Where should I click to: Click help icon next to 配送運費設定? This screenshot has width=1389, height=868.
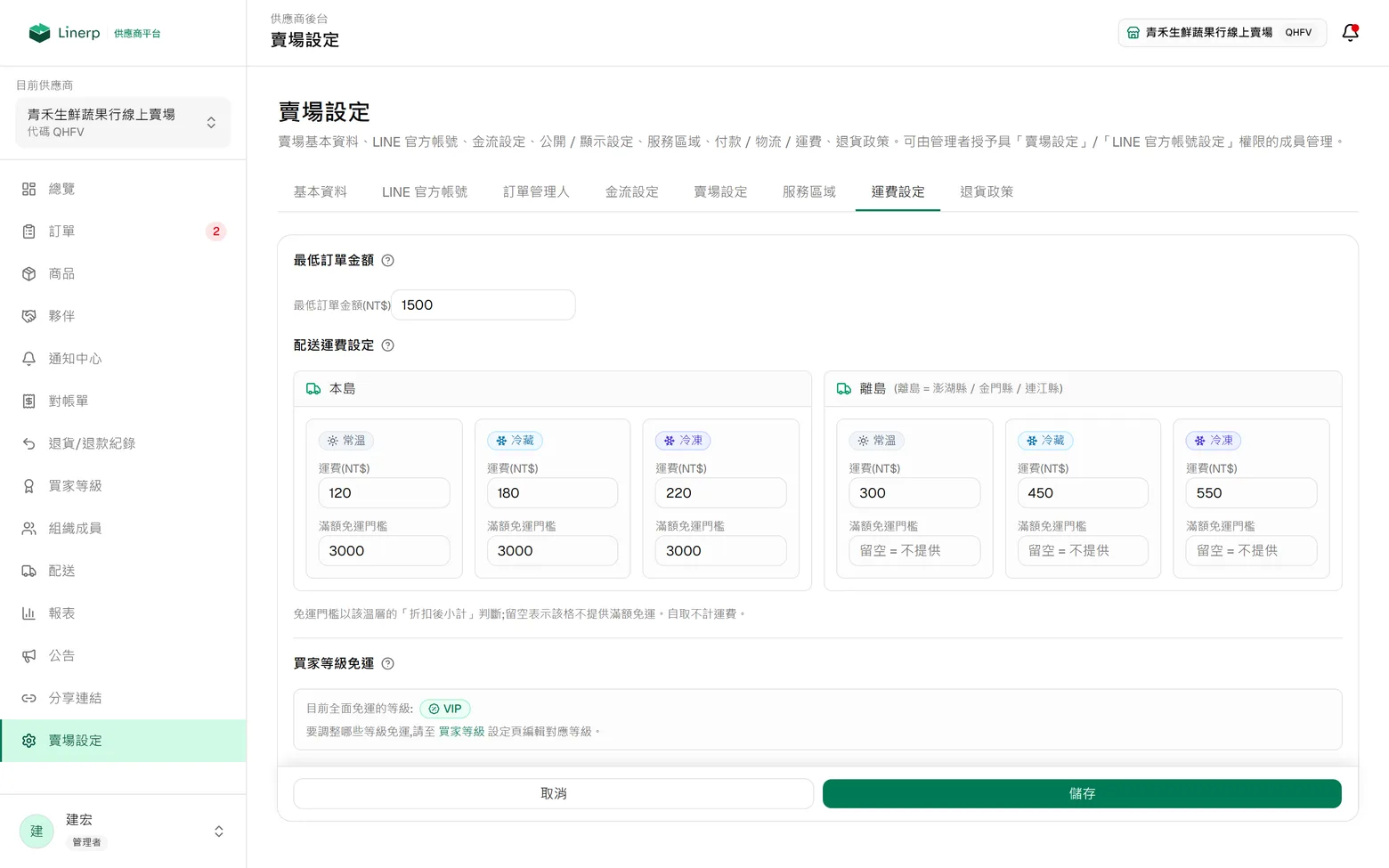pyautogui.click(x=387, y=345)
